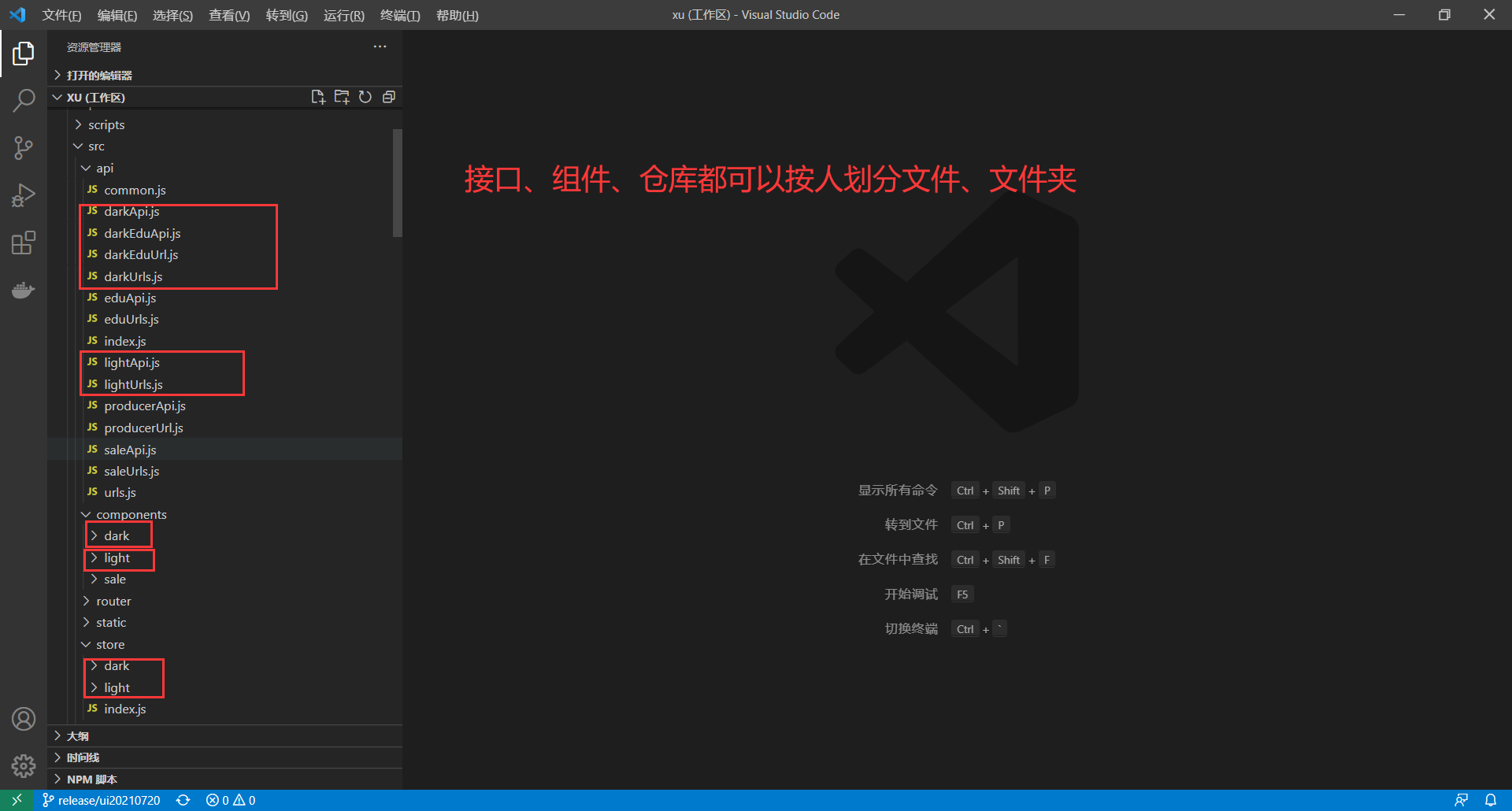Open index.js in api folder
The image size is (1512, 811).
click(x=224, y=341)
